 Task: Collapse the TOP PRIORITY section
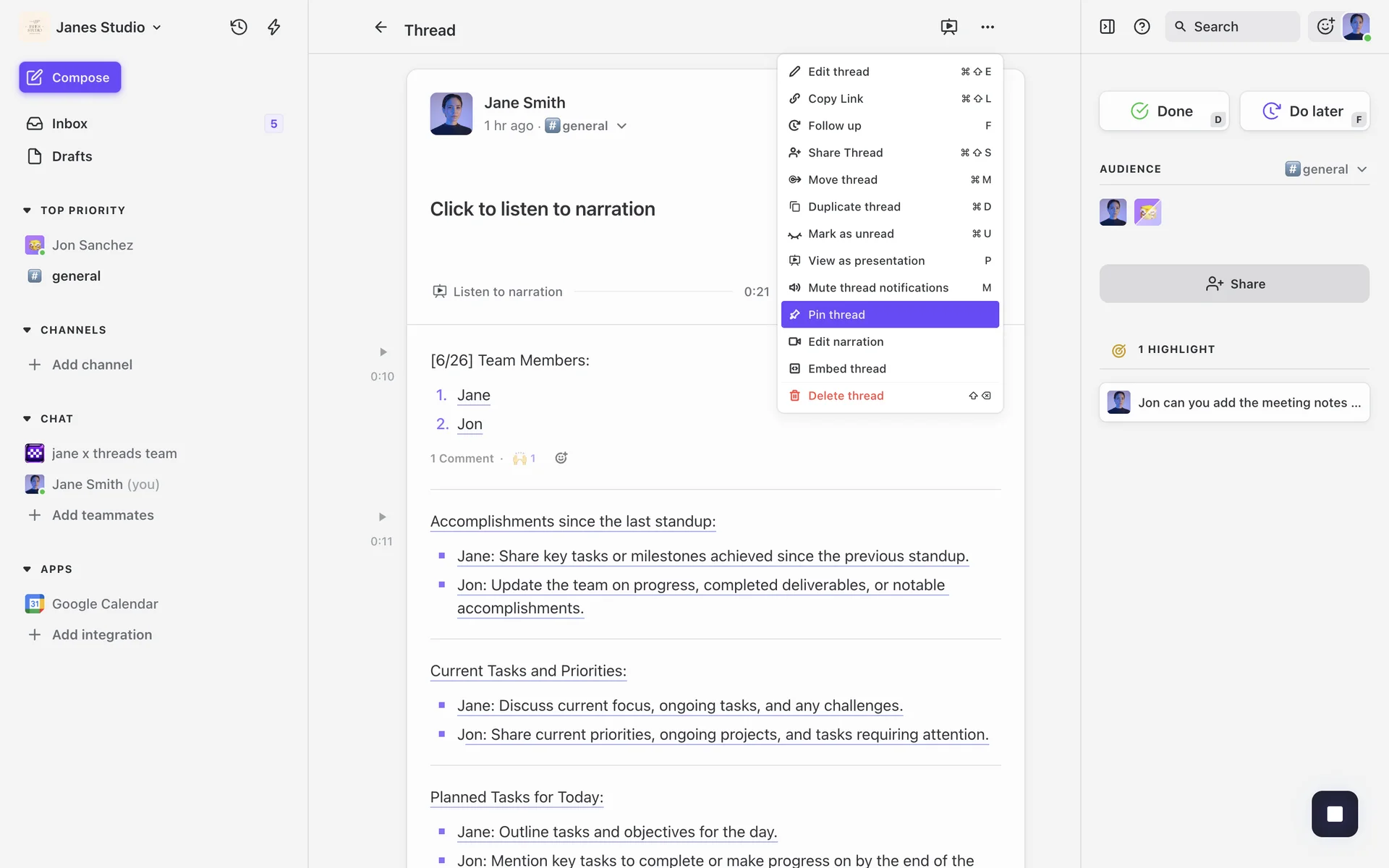pyautogui.click(x=27, y=210)
